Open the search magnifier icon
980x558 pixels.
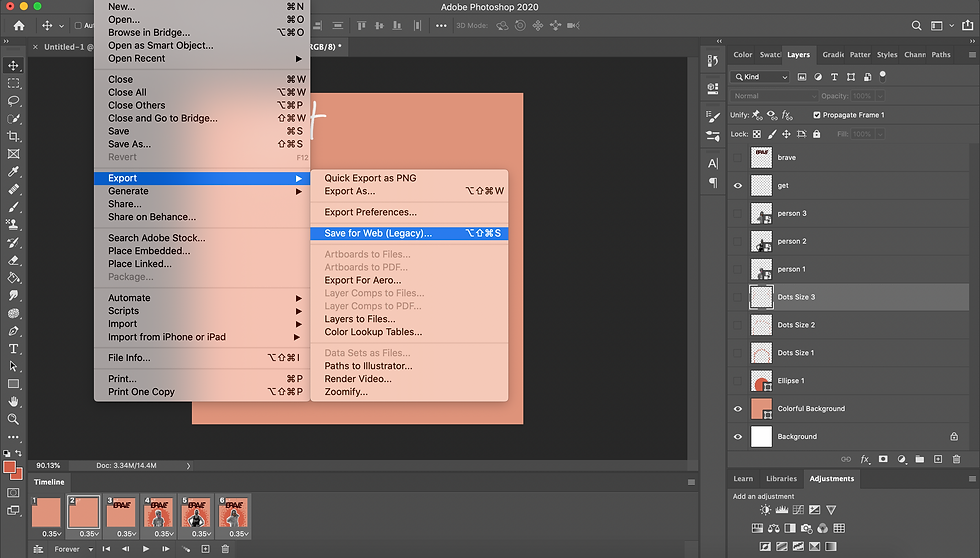pyautogui.click(x=916, y=26)
